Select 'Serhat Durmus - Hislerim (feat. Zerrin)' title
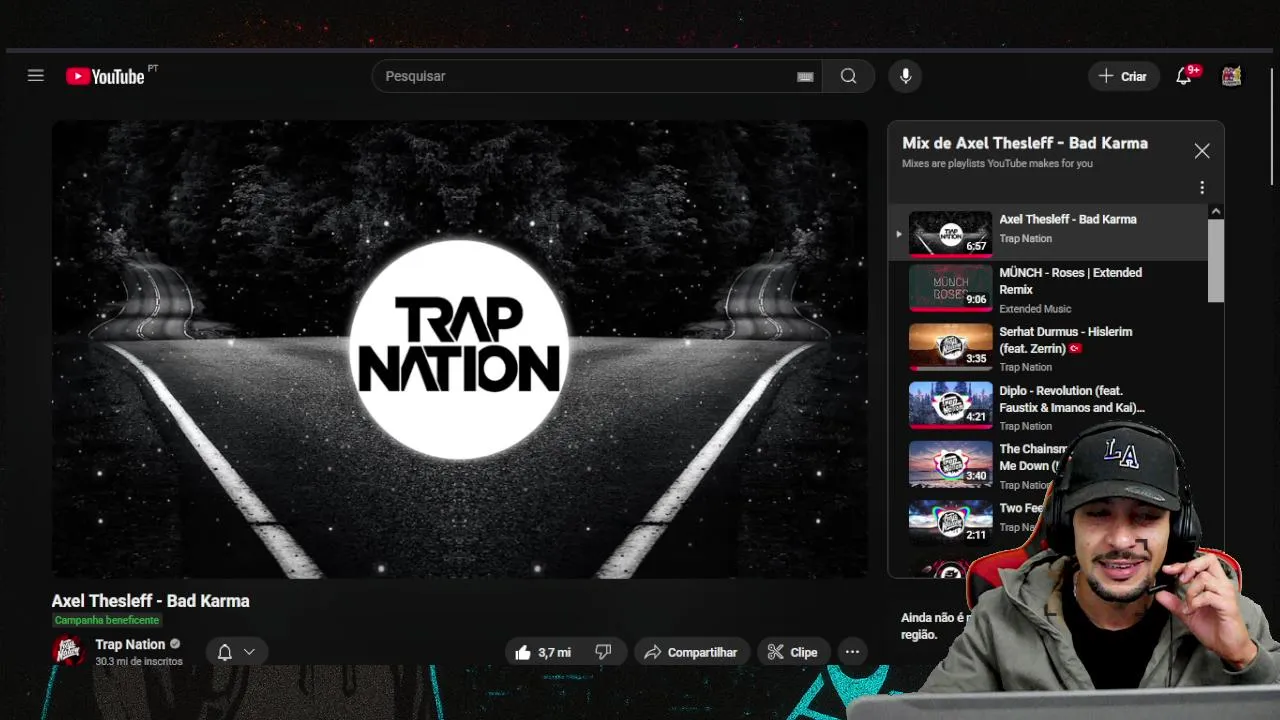The width and height of the screenshot is (1280, 720). pos(1066,340)
